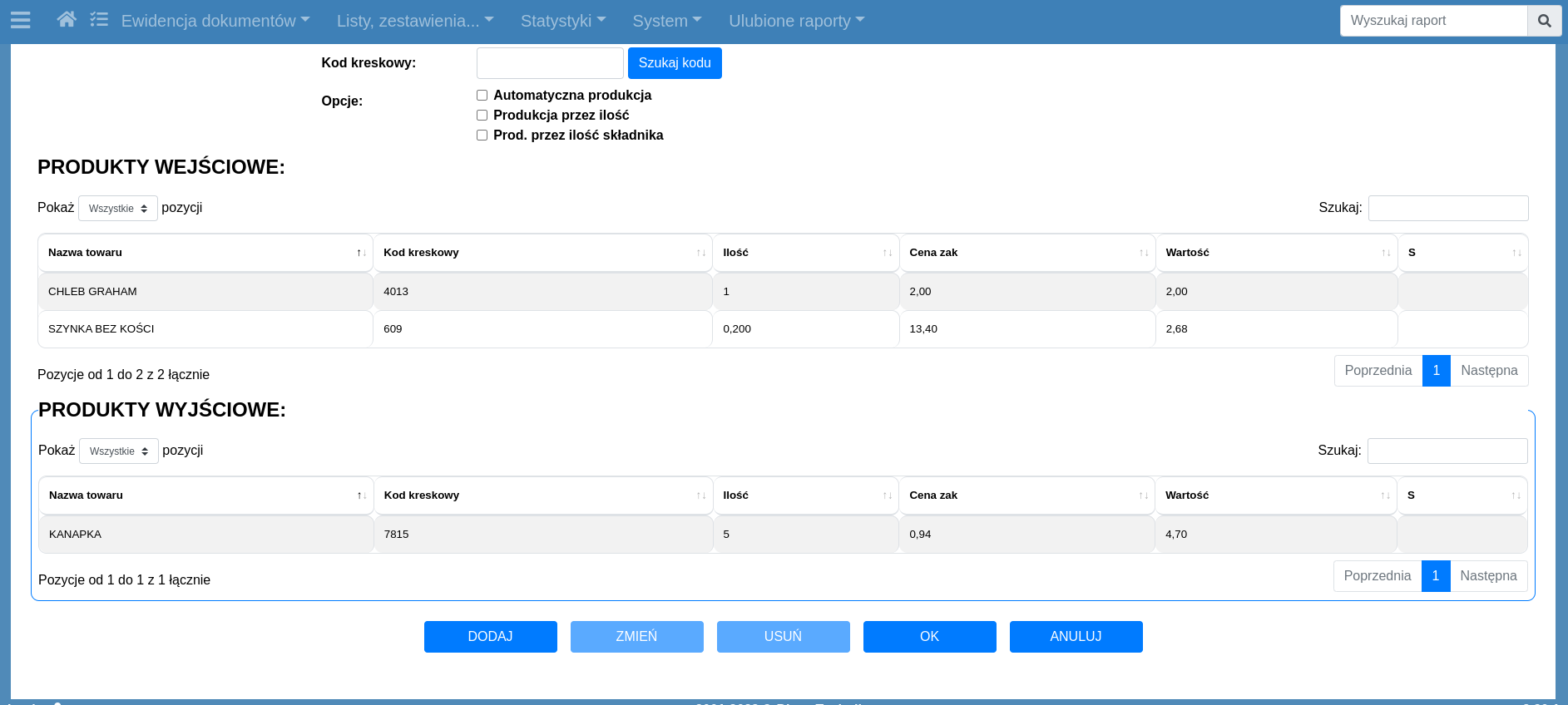Viewport: 1568px width, 705px height.
Task: Focus the Kod kreskowy input field
Action: pyautogui.click(x=550, y=63)
